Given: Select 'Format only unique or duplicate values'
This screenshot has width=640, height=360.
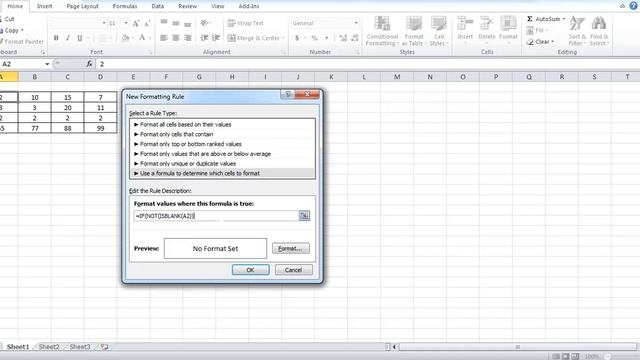Looking at the screenshot, I should coord(222,164).
